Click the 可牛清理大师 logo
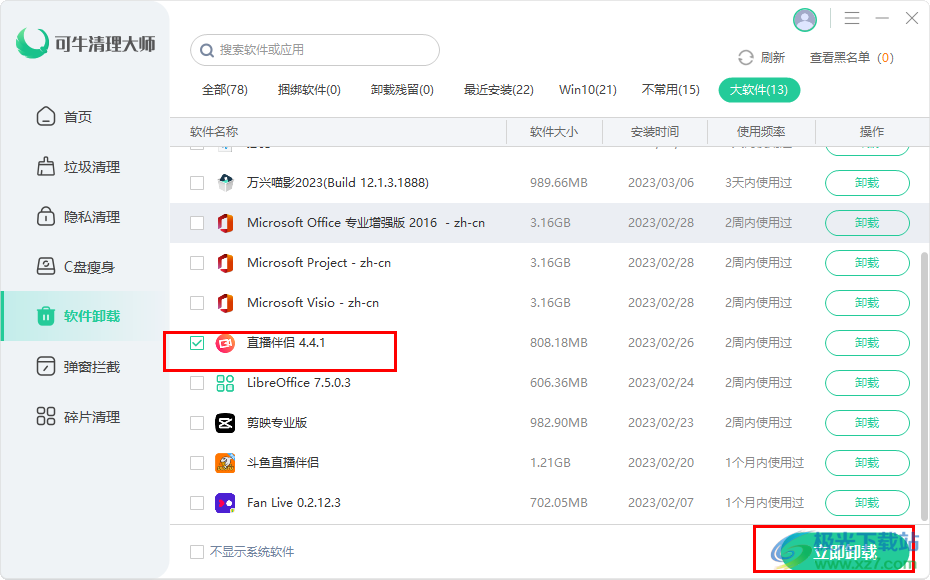The image size is (930, 580). click(x=86, y=43)
